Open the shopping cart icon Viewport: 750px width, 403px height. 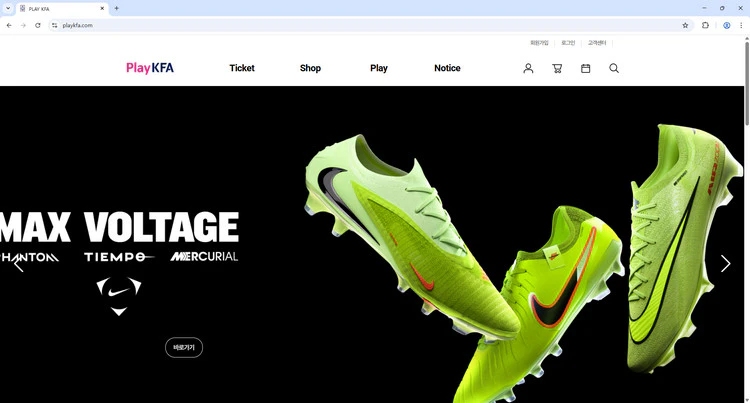coord(557,68)
